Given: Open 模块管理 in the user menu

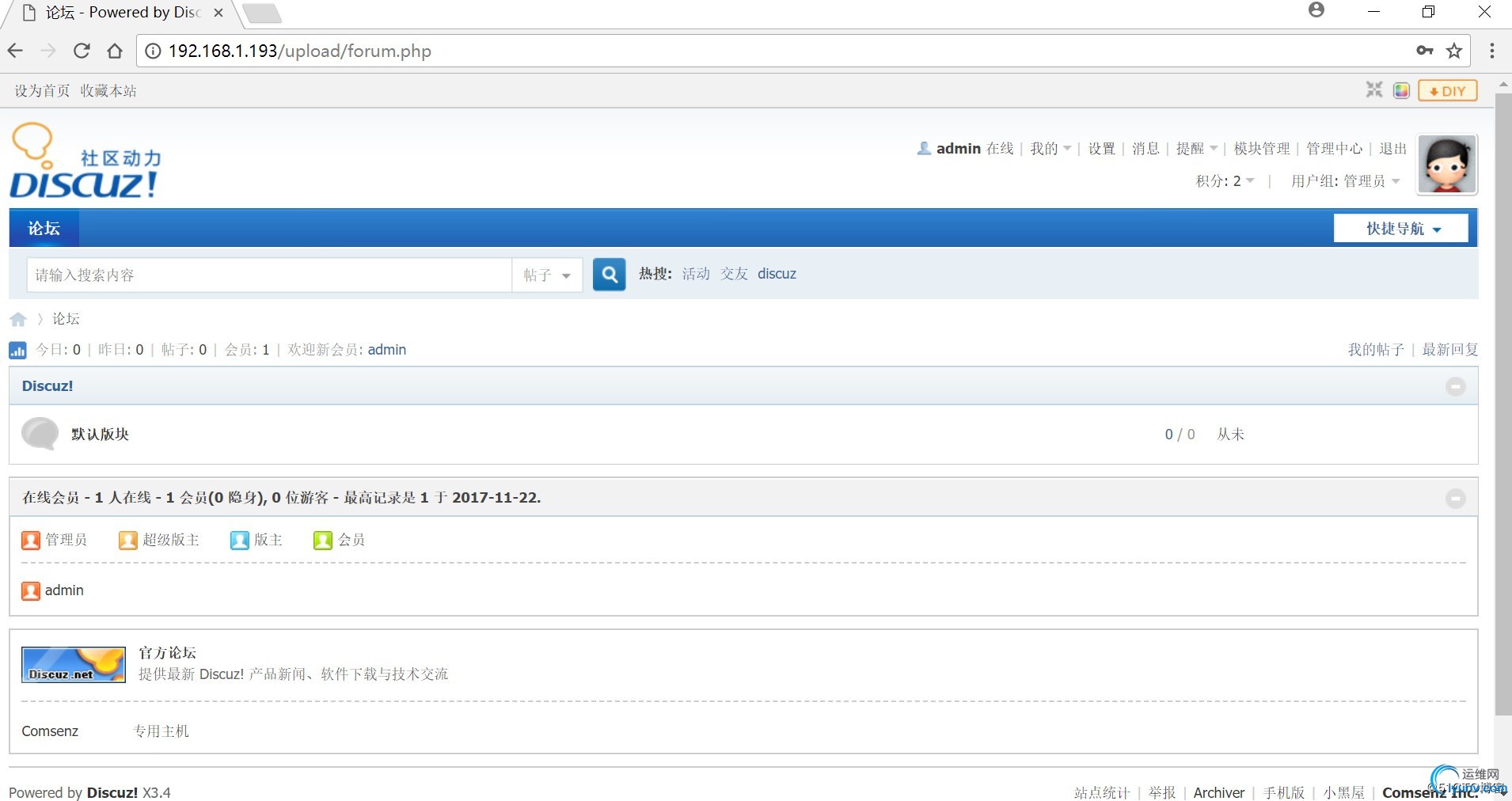Looking at the screenshot, I should click(1262, 148).
